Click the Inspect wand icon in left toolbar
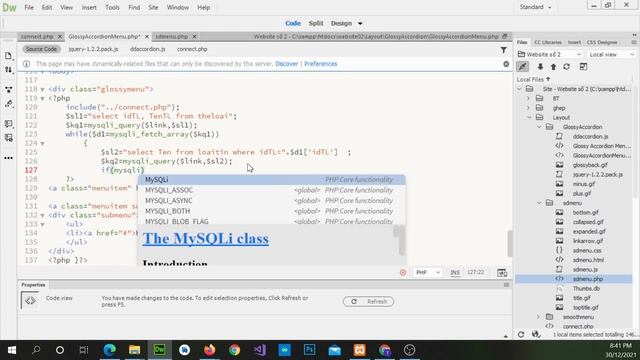Viewport: 640px width, 360px height. tap(8, 104)
